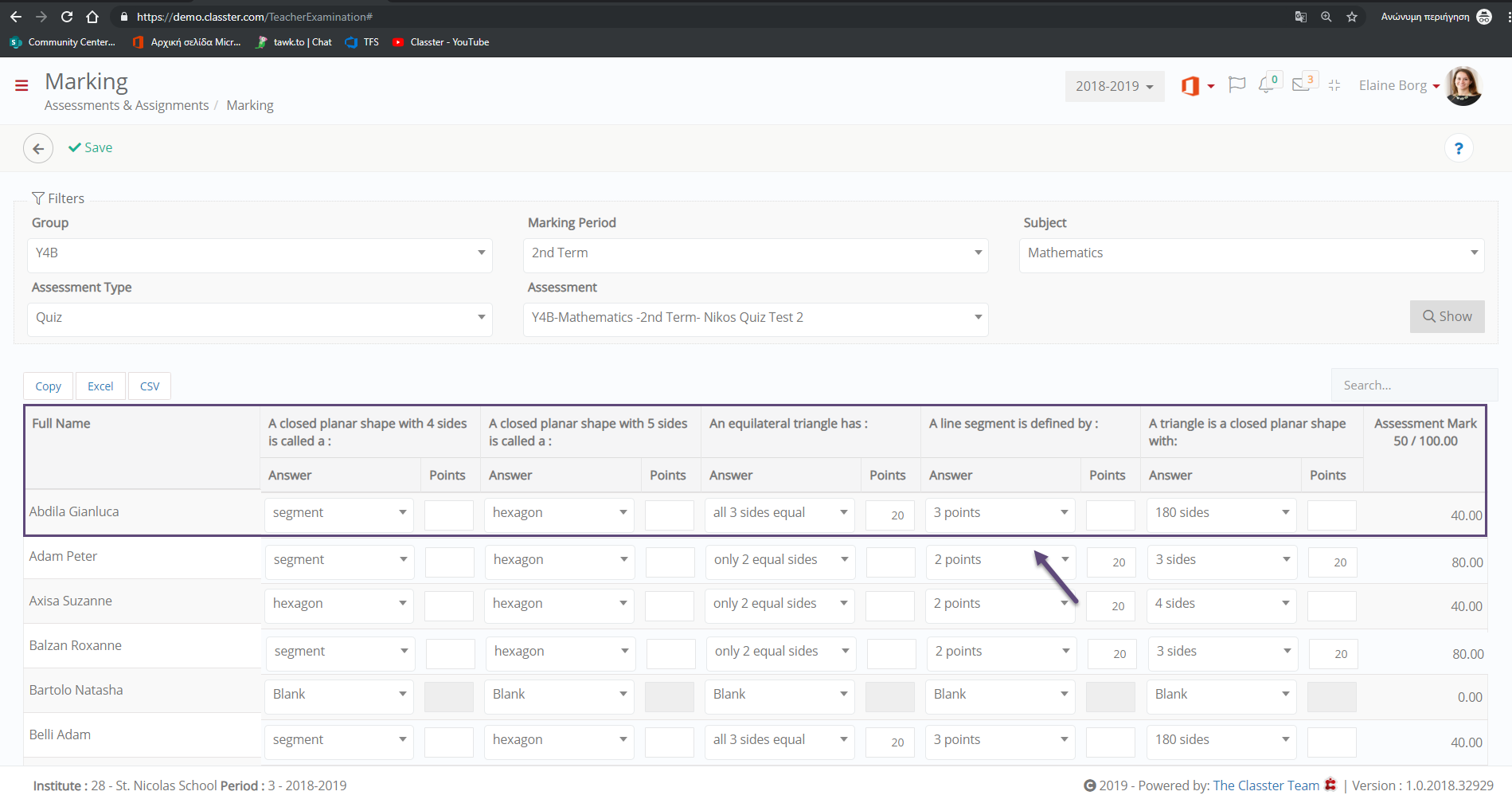This screenshot has height=803, width=1512.
Task: Expand the Assessment Type Quiz dropdown
Action: coord(260,318)
